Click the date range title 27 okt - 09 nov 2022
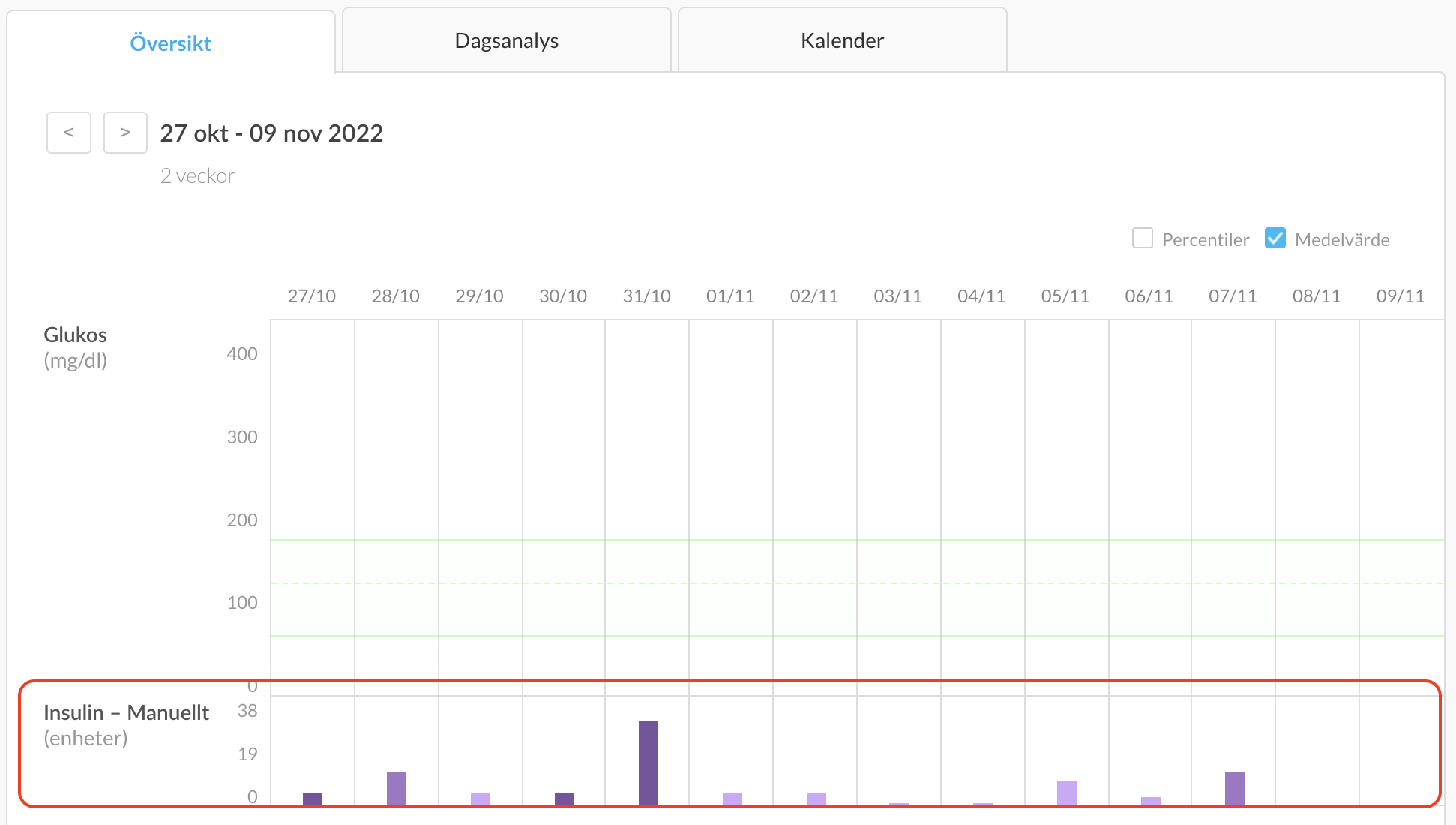 [x=271, y=133]
